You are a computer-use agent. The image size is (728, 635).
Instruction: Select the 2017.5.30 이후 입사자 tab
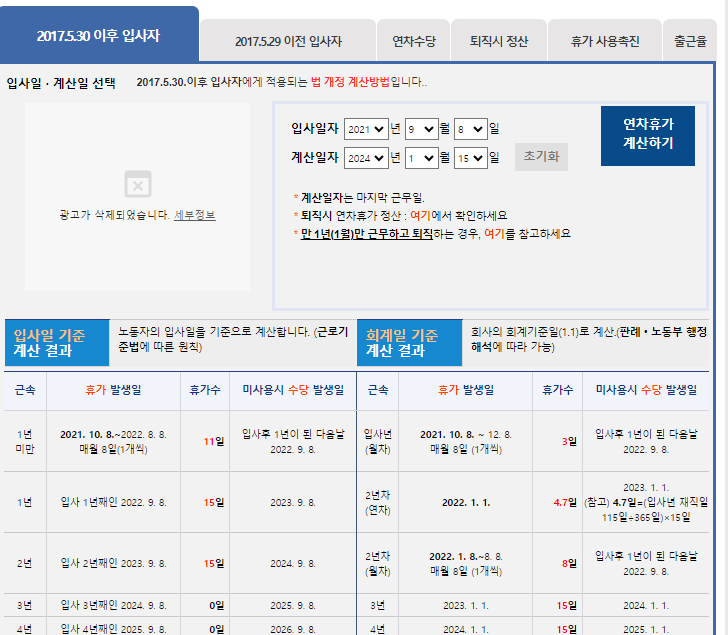98,35
